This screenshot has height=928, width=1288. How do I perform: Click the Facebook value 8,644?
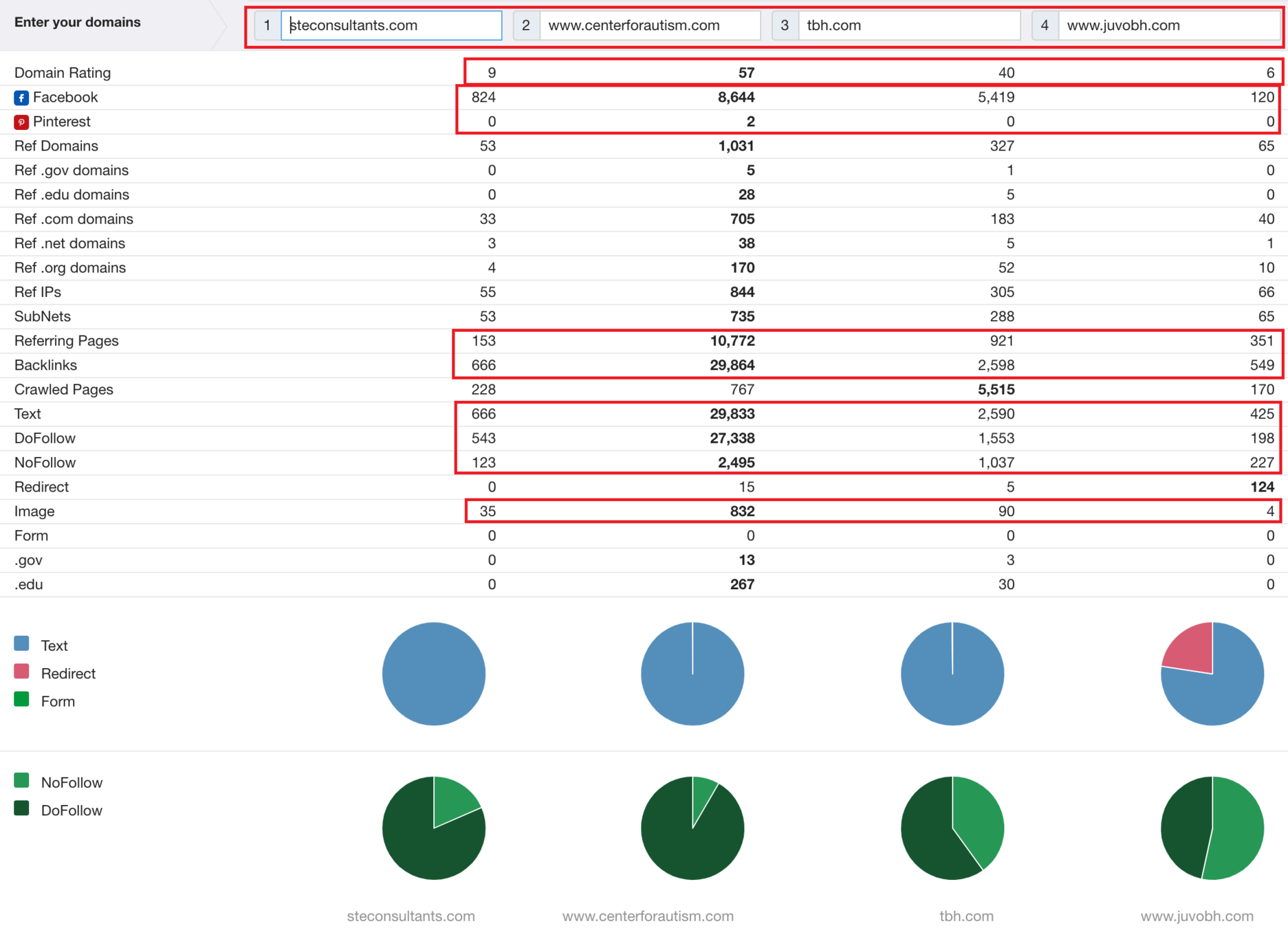[x=736, y=98]
